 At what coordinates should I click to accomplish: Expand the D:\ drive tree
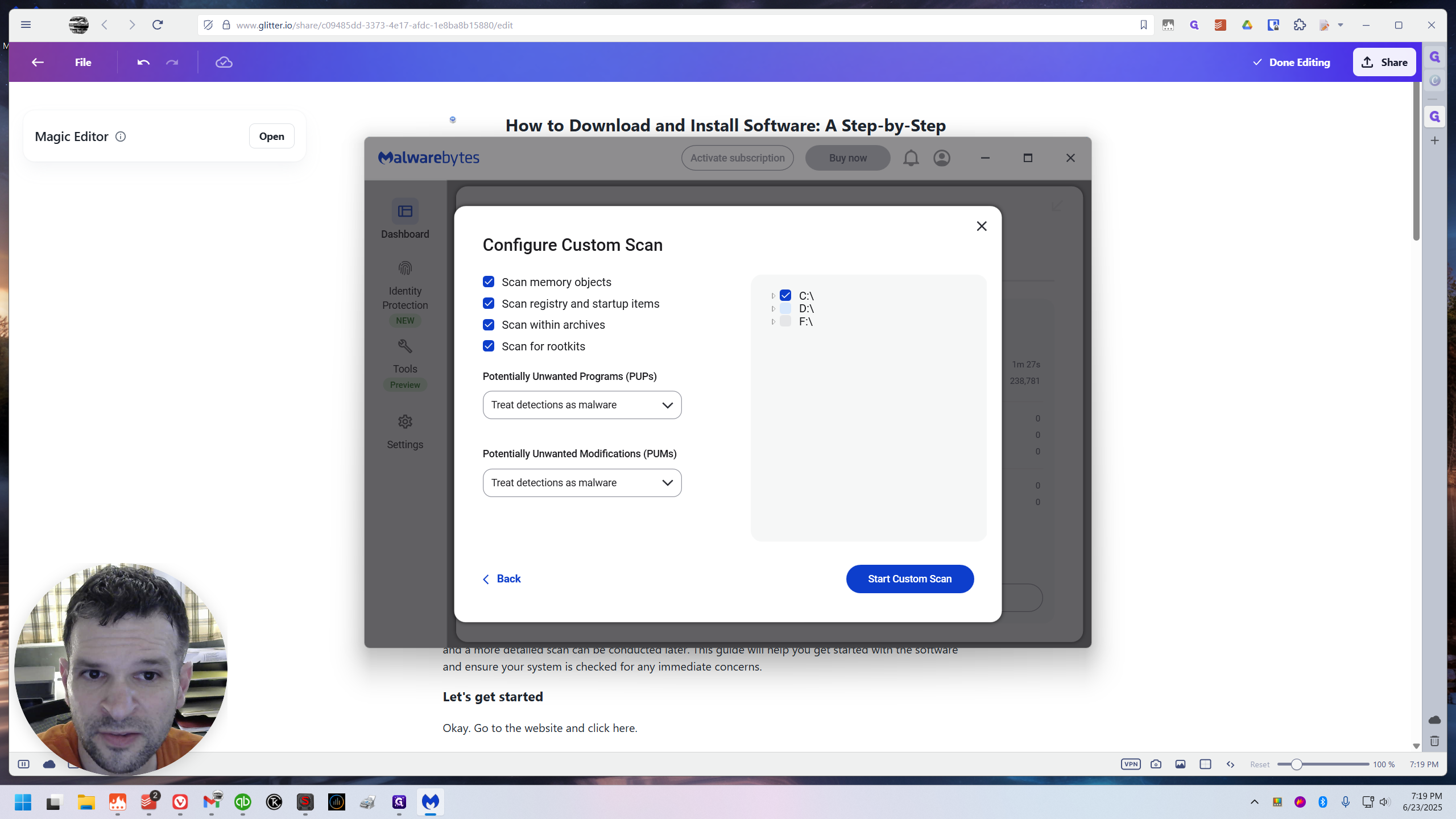773,309
